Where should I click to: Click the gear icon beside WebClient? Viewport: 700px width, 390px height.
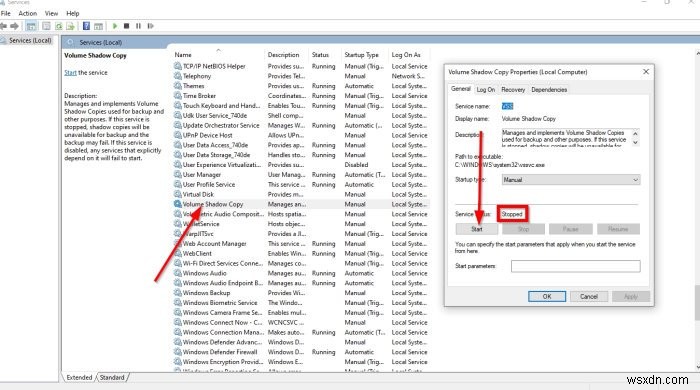point(178,253)
